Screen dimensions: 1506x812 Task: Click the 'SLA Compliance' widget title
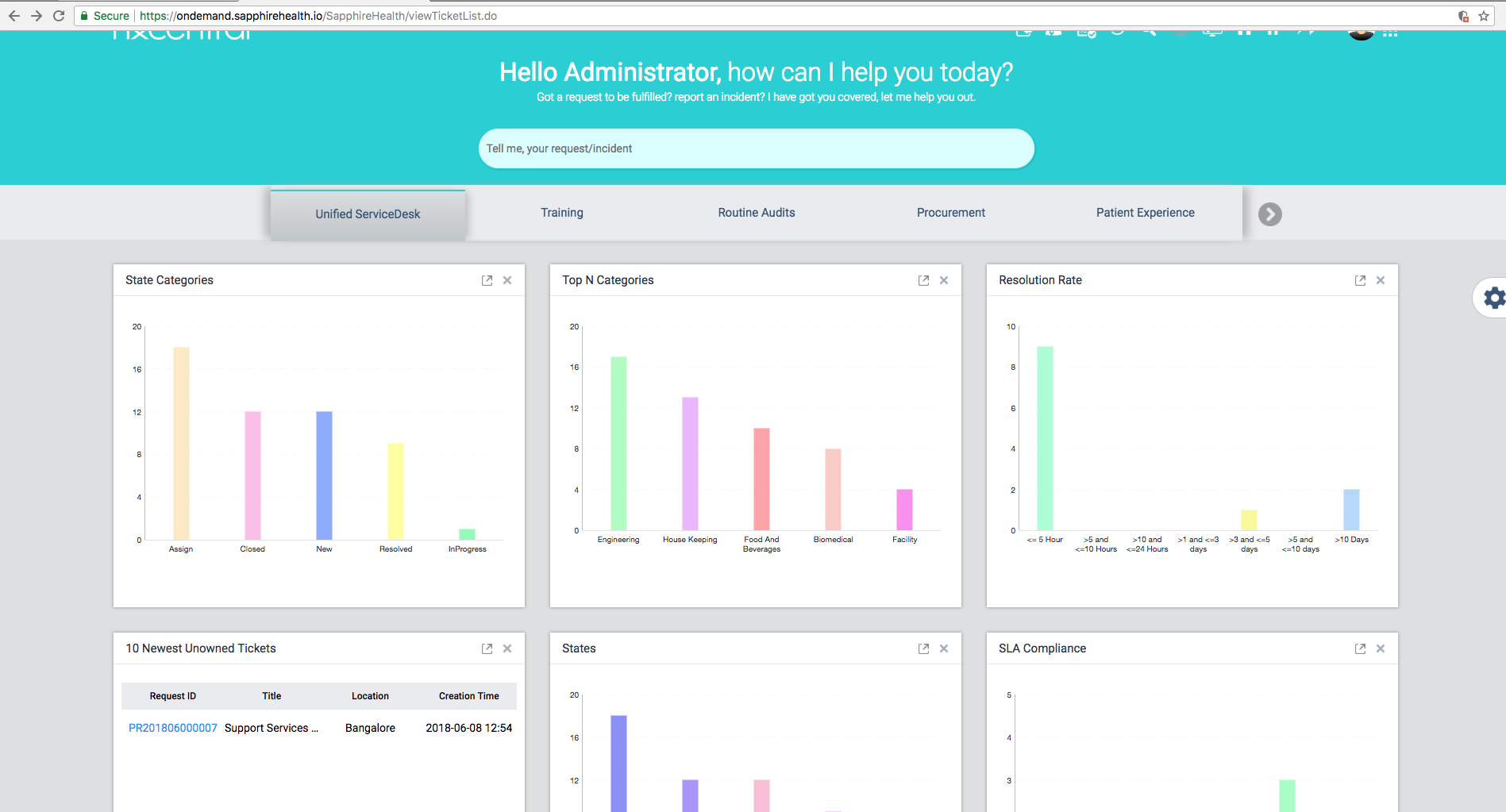(1042, 648)
